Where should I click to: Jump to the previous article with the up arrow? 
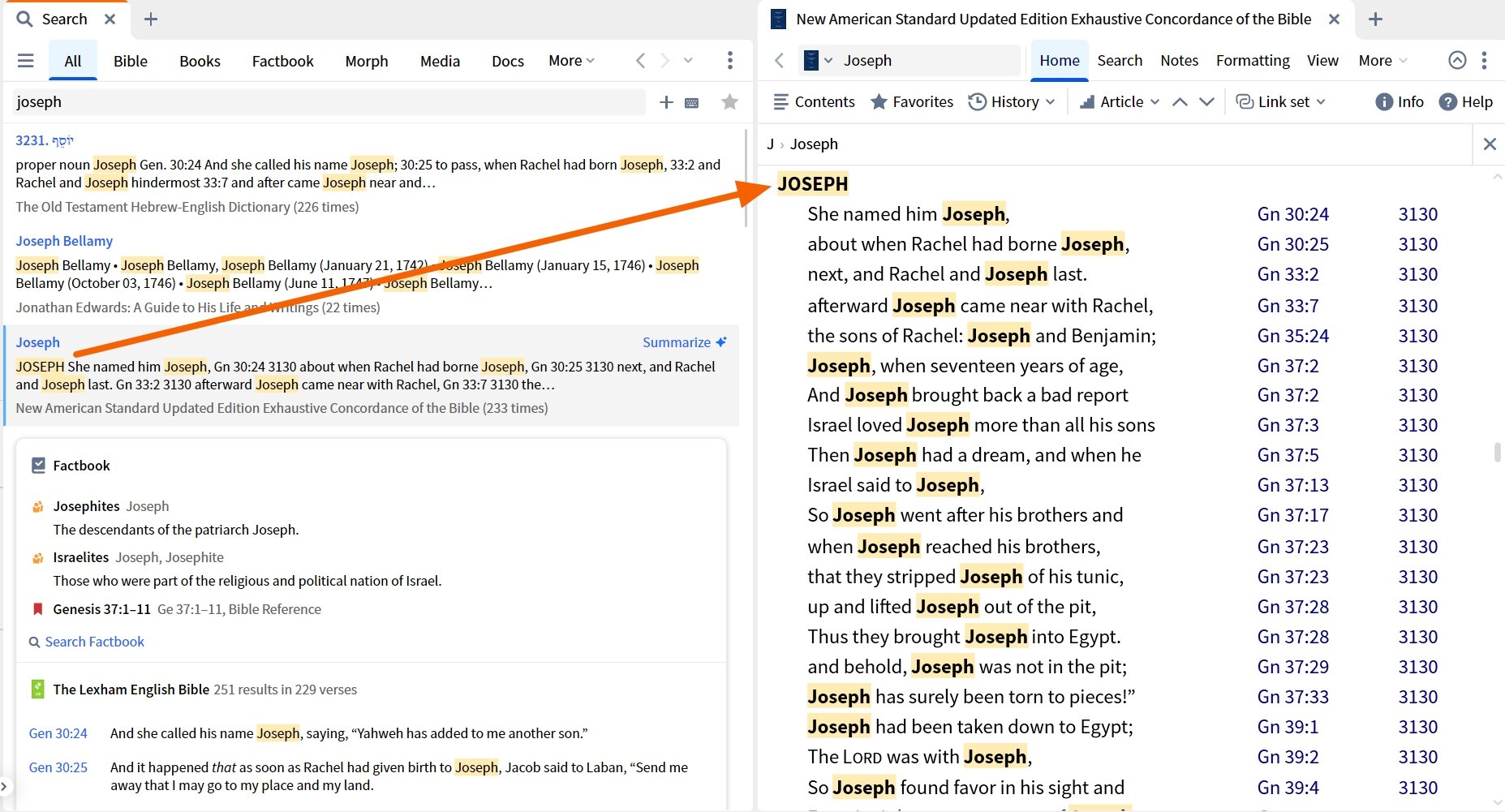click(1180, 102)
